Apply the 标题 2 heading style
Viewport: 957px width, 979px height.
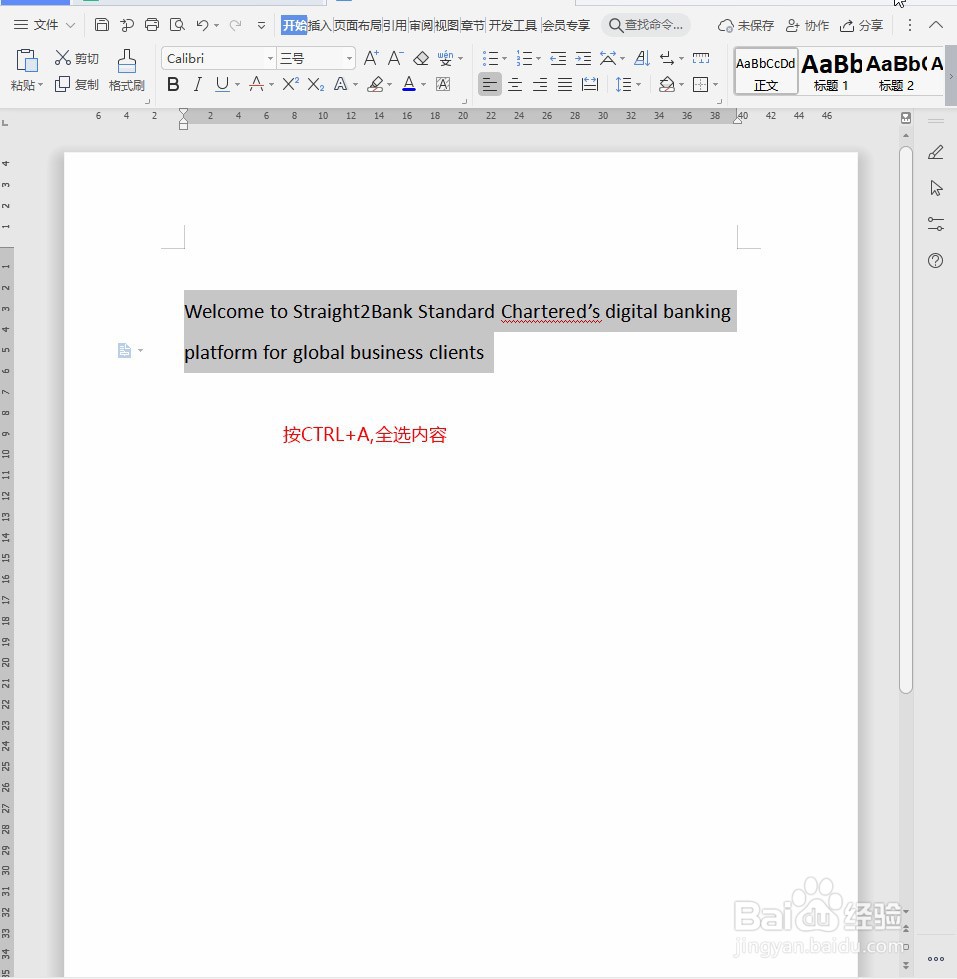896,71
